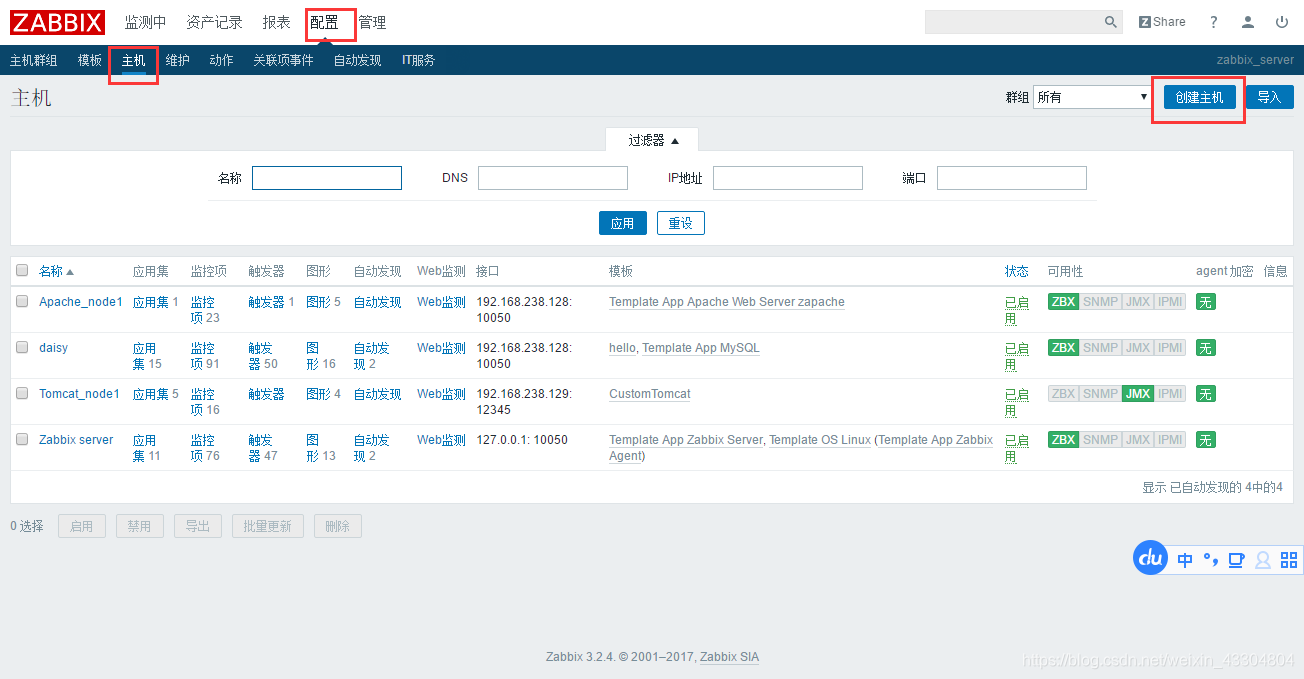The image size is (1304, 679).
Task: Switch to the 关联项事件 submenu
Action: point(283,60)
